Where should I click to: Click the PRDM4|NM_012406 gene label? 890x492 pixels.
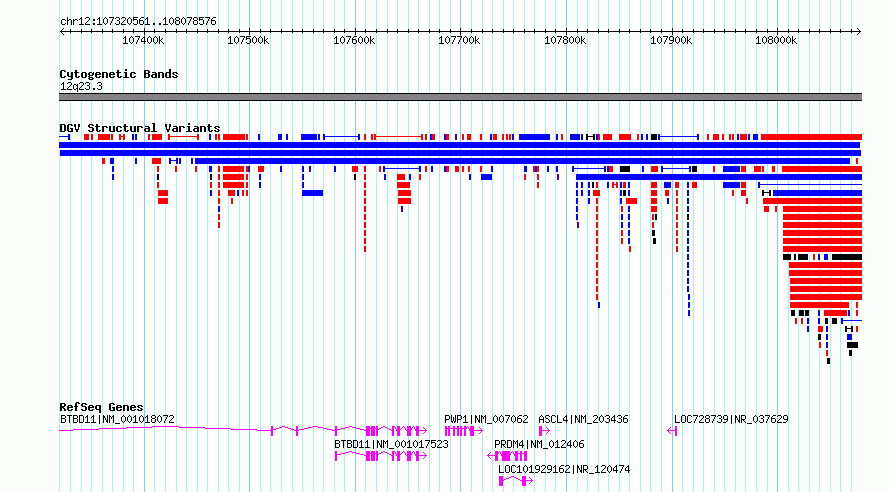pos(539,444)
